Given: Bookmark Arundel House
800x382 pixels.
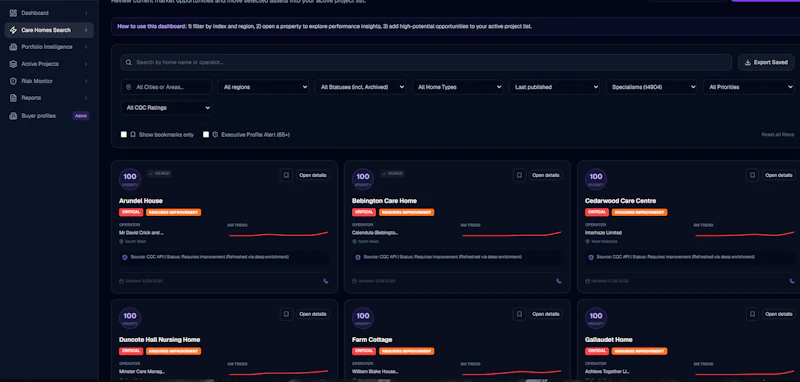Looking at the screenshot, I should tap(286, 175).
